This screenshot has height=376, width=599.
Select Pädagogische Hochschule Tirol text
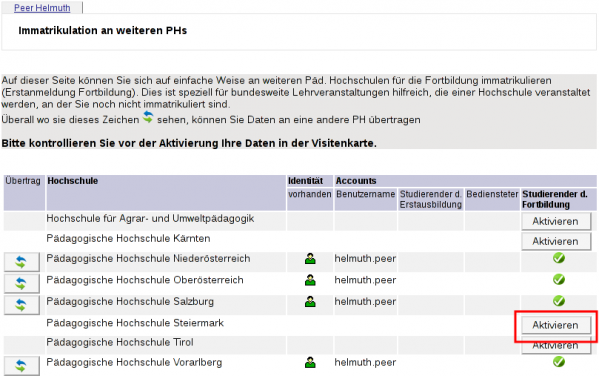coord(120,342)
